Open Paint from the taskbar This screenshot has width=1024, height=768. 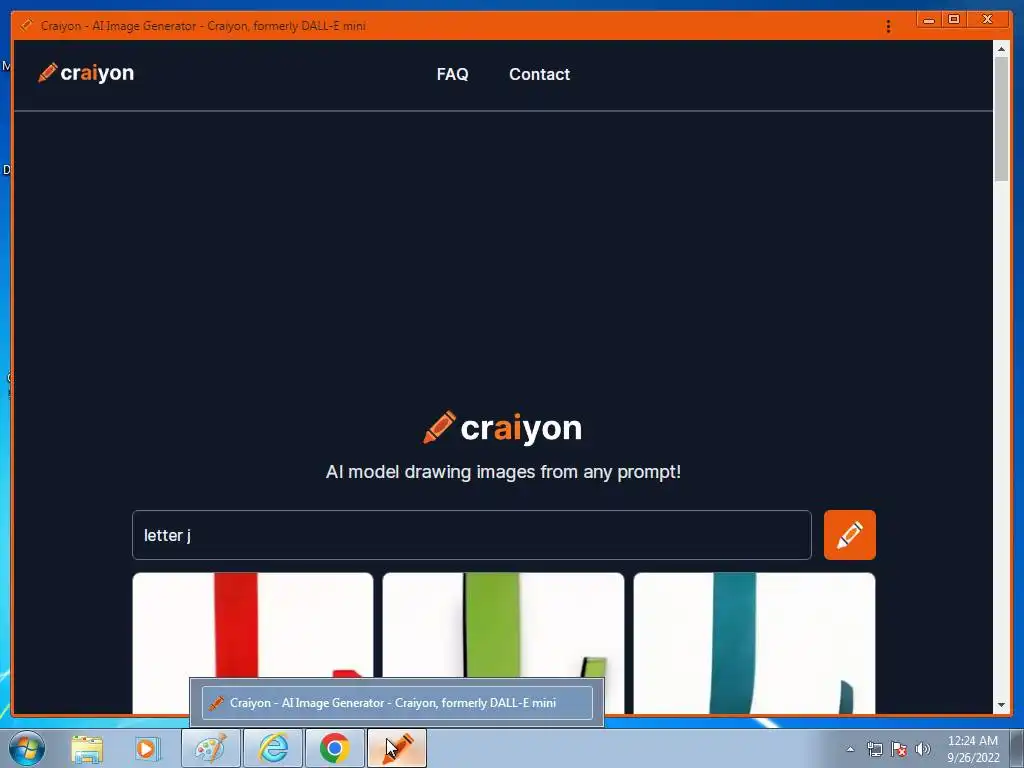[210, 748]
